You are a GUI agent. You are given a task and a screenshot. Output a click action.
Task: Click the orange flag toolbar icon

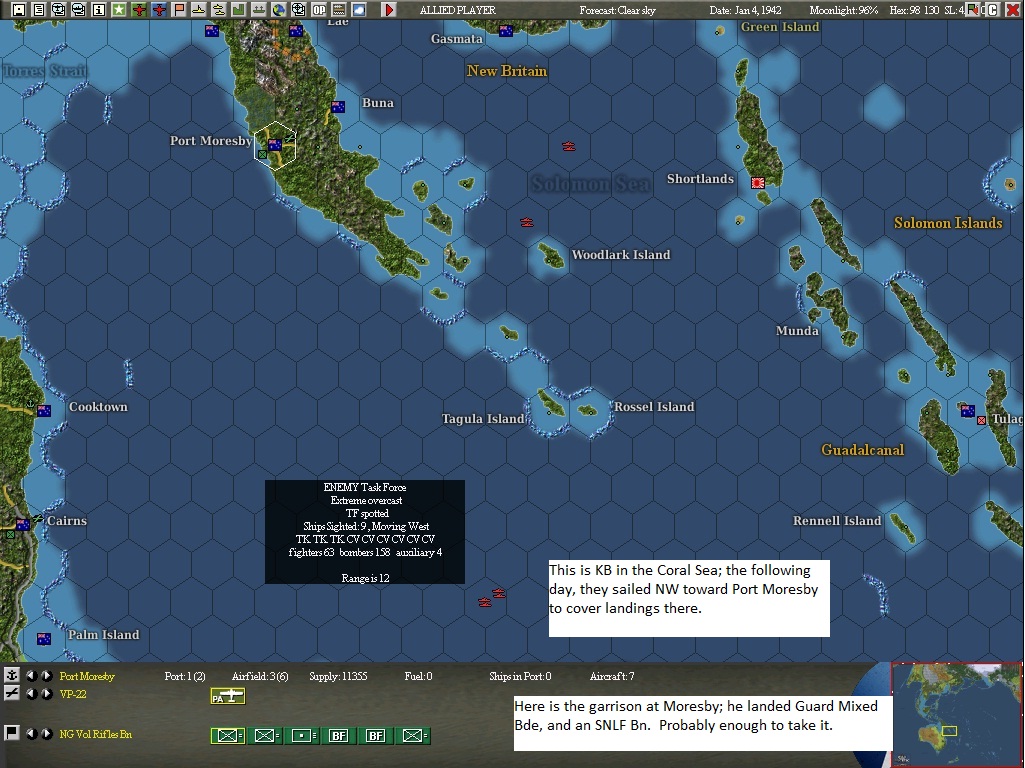pyautogui.click(x=178, y=10)
